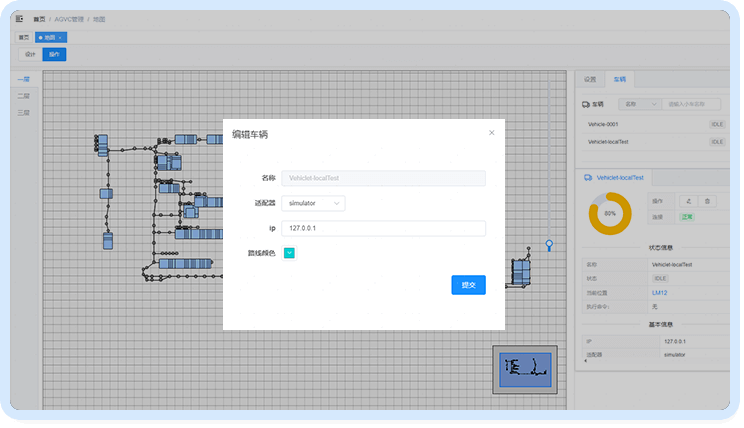This screenshot has width=744, height=428.
Task: Click the blue location pin on the map
Action: click(548, 245)
